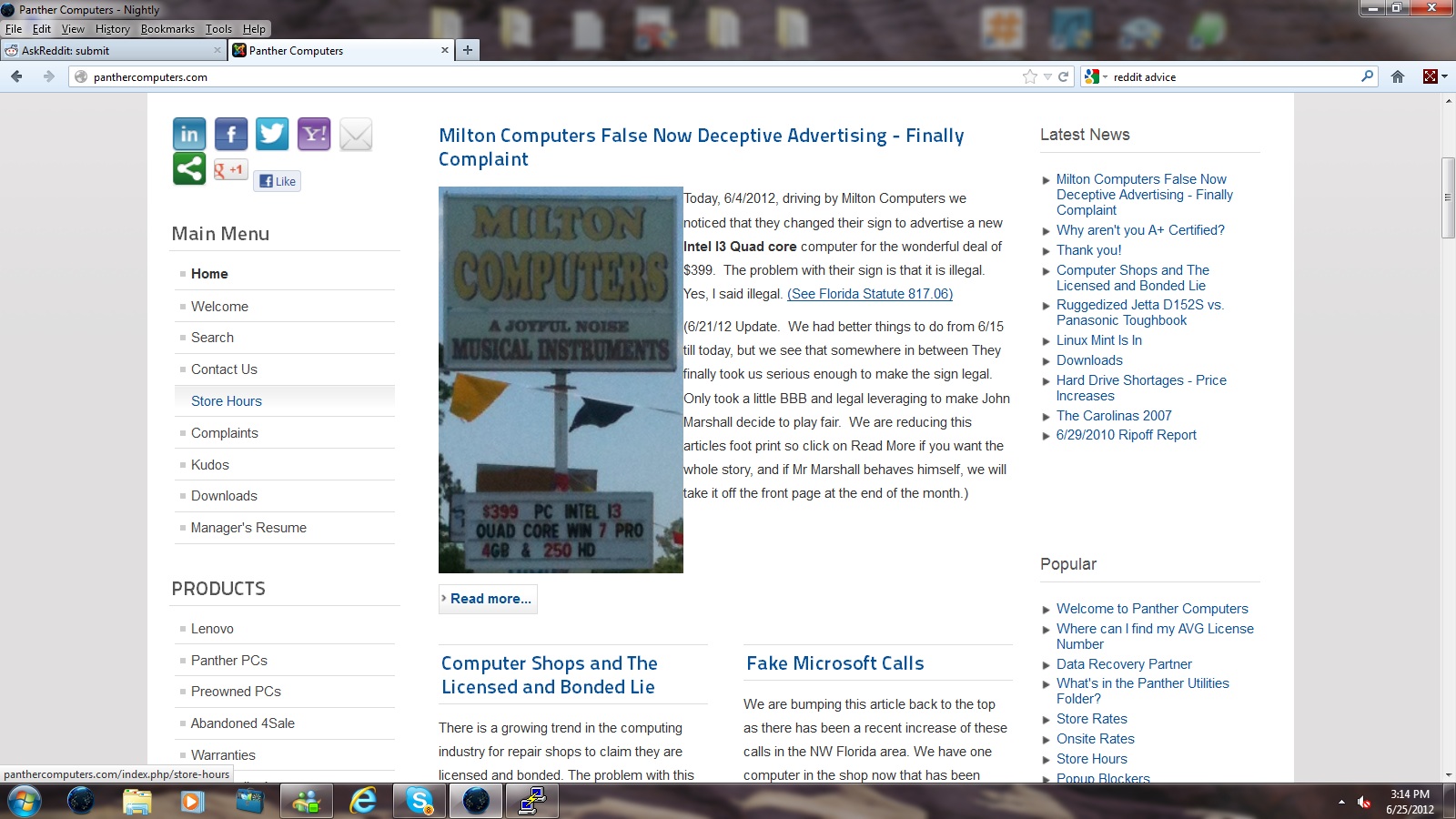Reload the page with refresh icon

click(1063, 76)
